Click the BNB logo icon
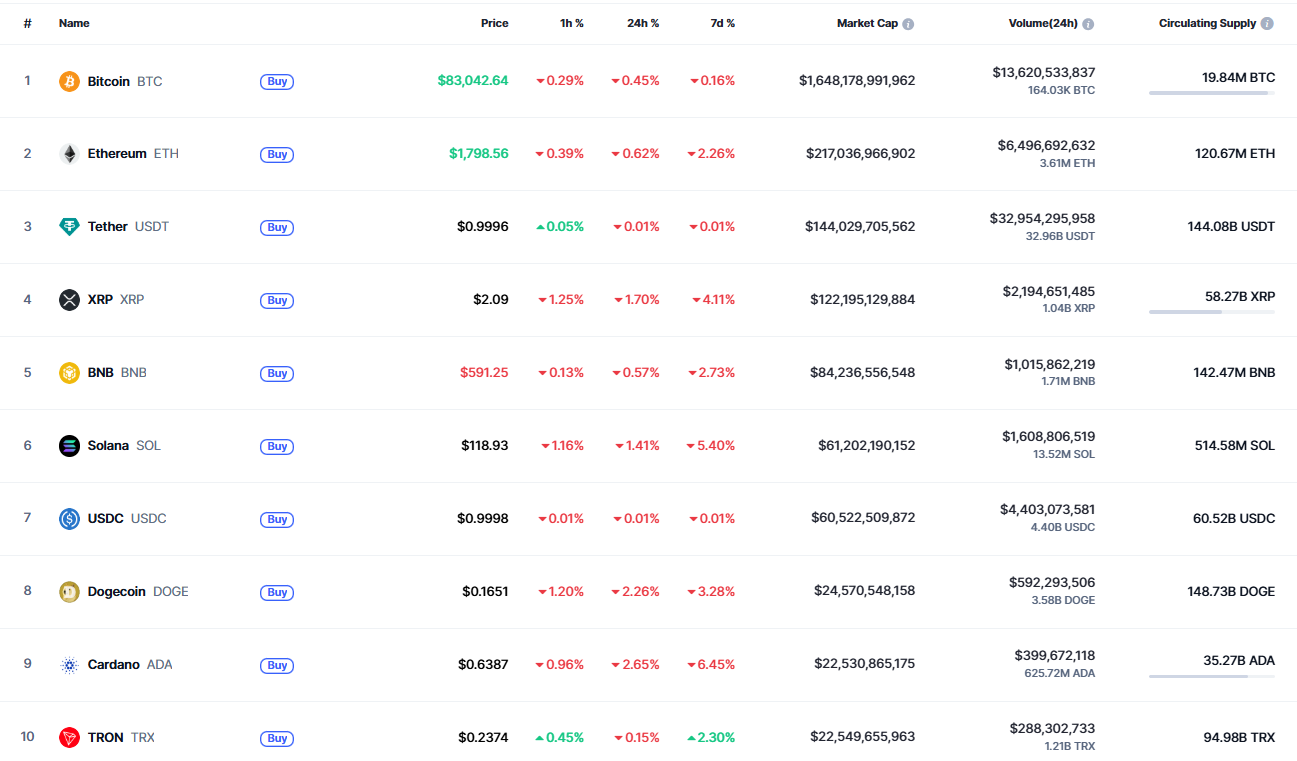1297x761 pixels. click(69, 373)
